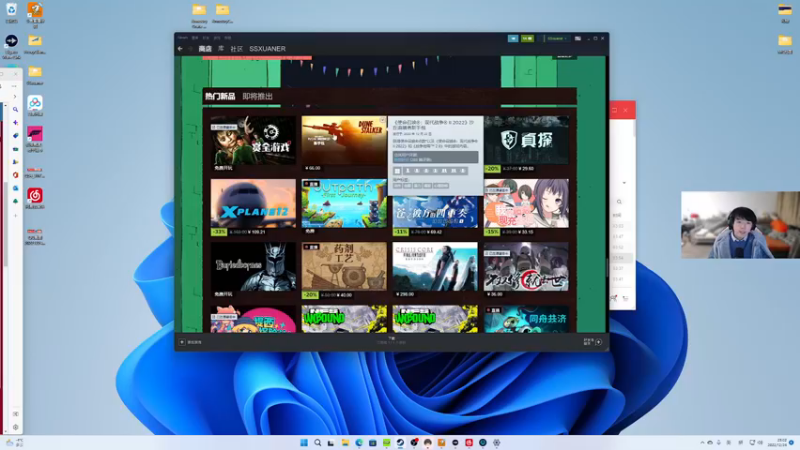Open the red app icon on taskbar

[469, 442]
